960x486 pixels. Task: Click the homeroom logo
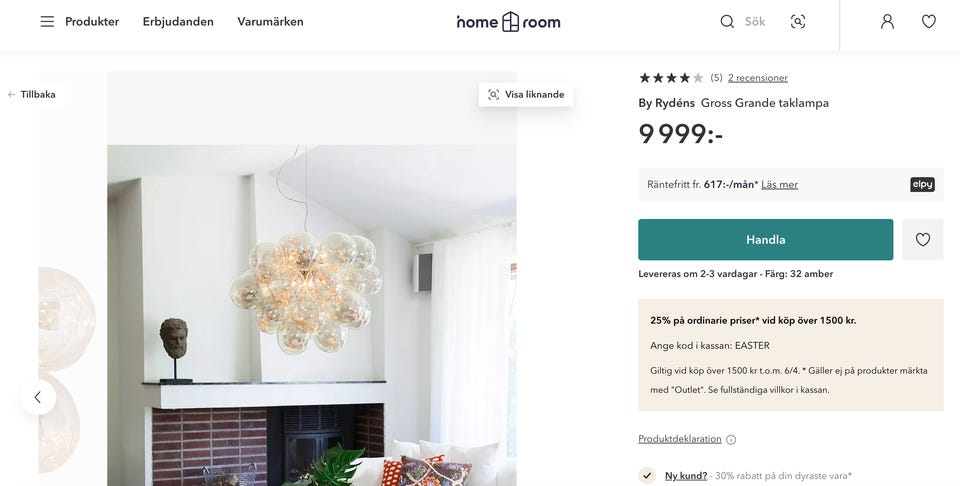[x=508, y=21]
